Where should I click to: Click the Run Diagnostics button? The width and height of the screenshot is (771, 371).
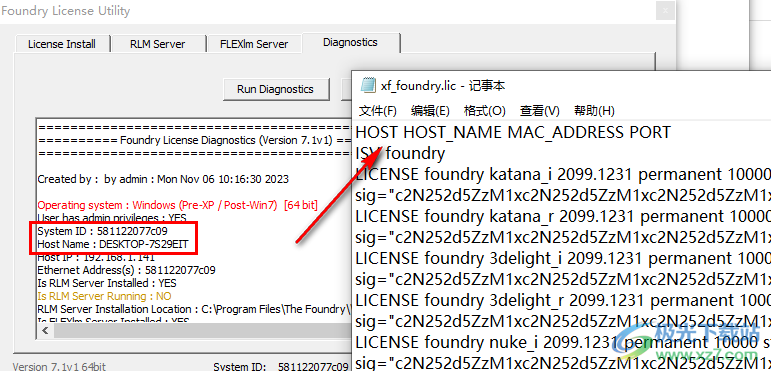[x=275, y=89]
